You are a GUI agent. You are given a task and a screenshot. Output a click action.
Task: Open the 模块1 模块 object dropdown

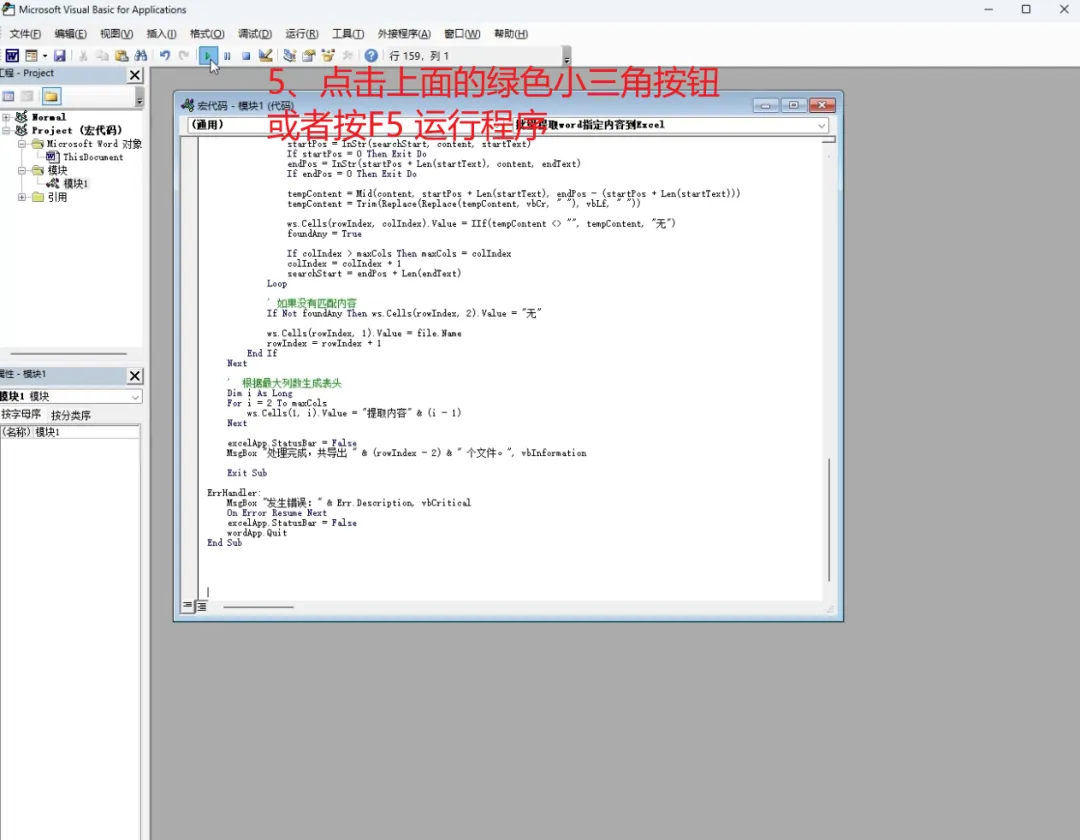[135, 397]
